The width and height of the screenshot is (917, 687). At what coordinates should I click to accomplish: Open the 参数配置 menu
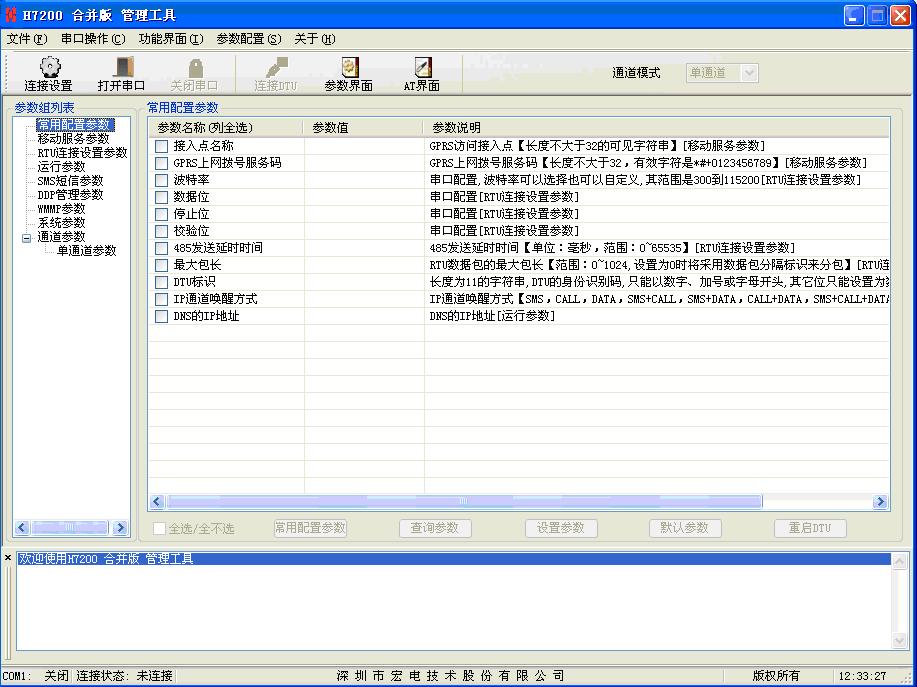[x=248, y=39]
